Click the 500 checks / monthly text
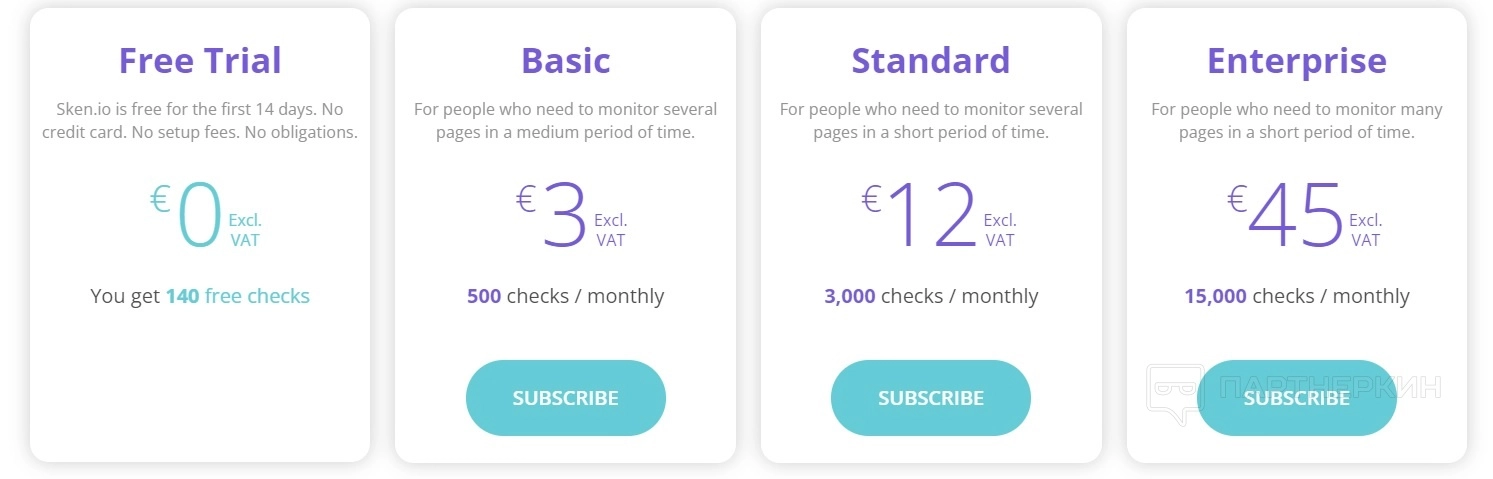1493x479 pixels. tap(565, 296)
